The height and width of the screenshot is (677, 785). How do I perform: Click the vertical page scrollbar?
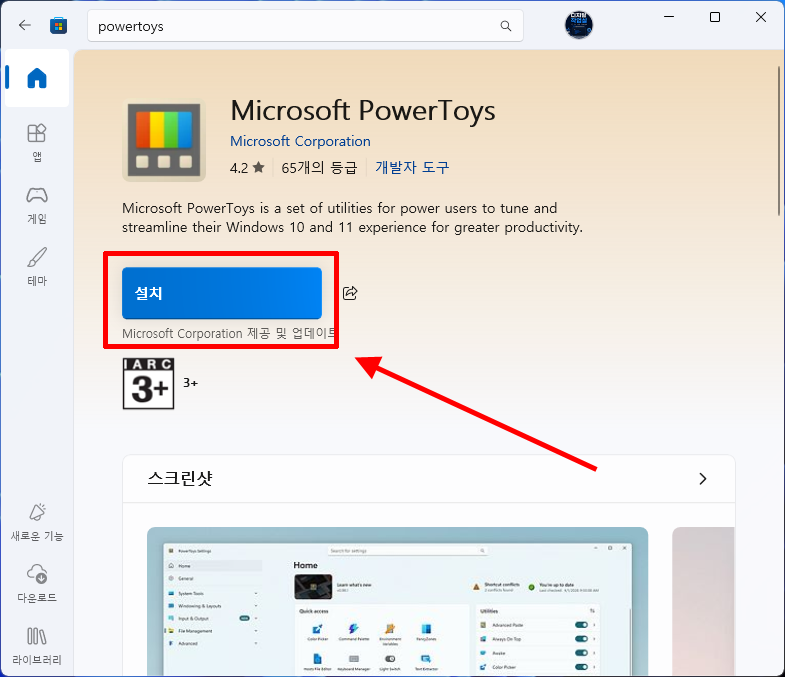pyautogui.click(x=779, y=140)
